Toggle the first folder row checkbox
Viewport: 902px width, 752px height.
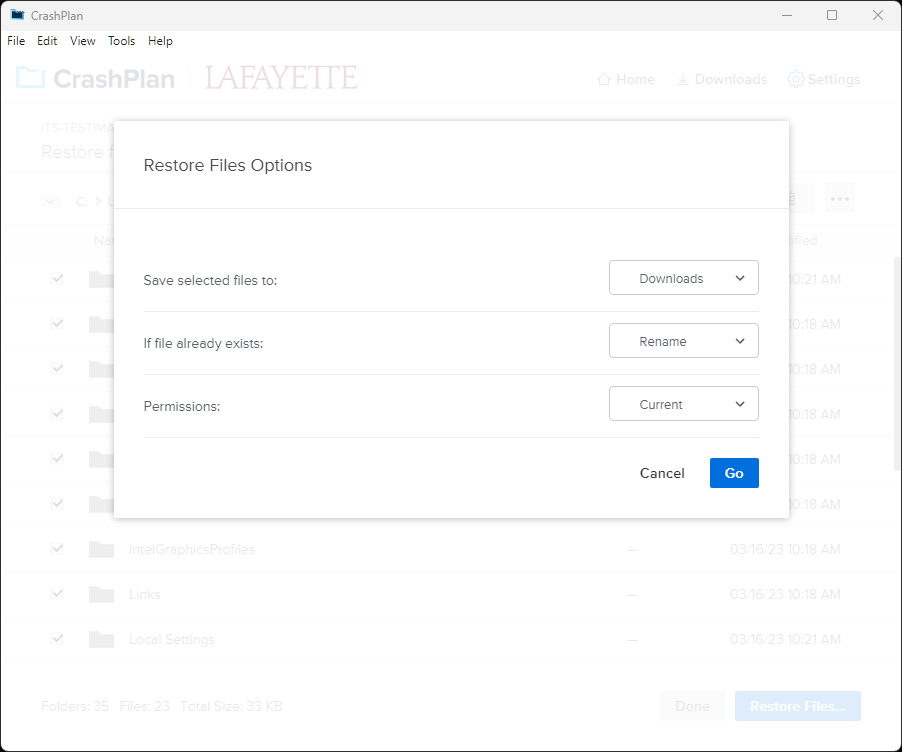click(x=58, y=279)
